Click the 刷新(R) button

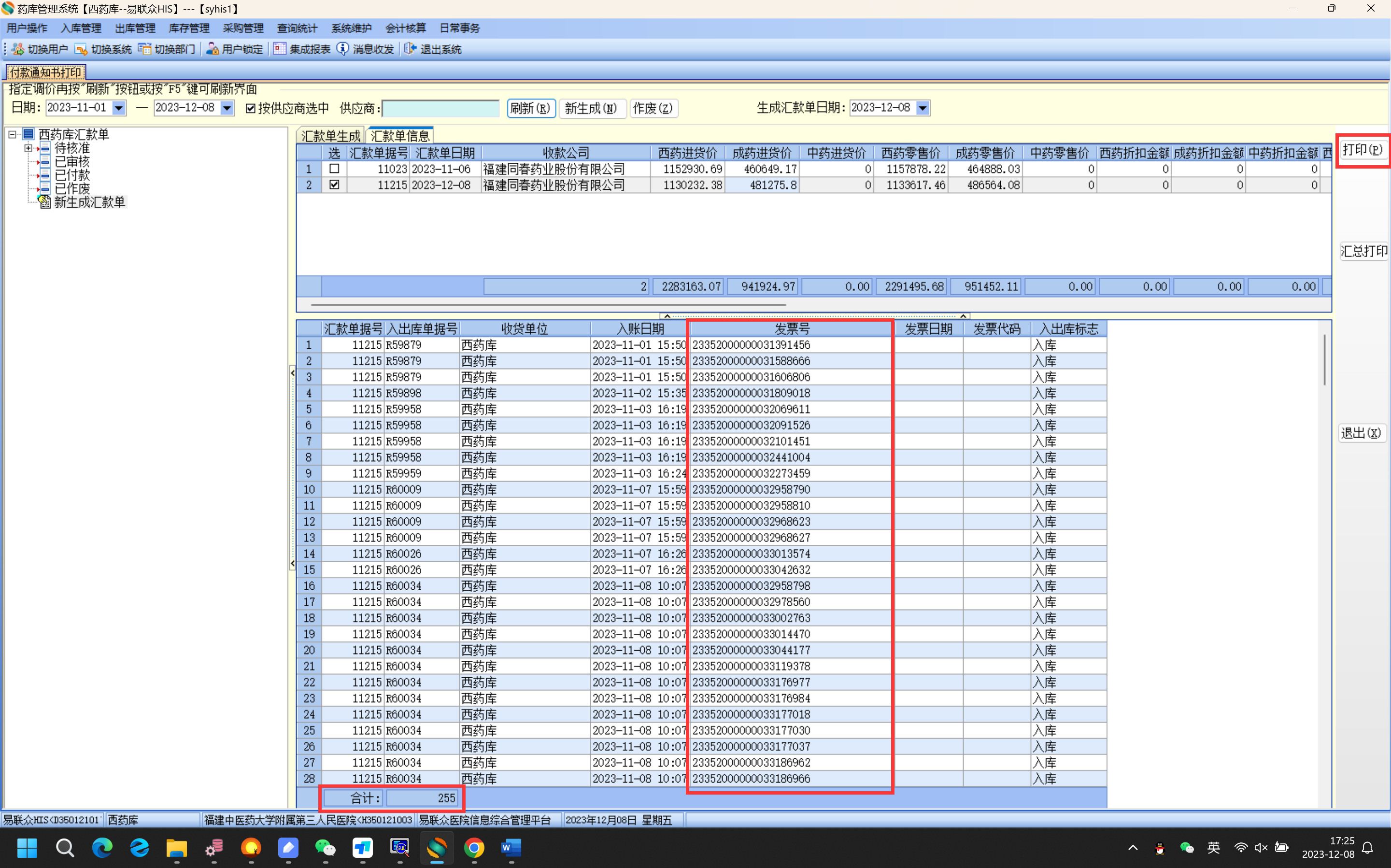(530, 109)
